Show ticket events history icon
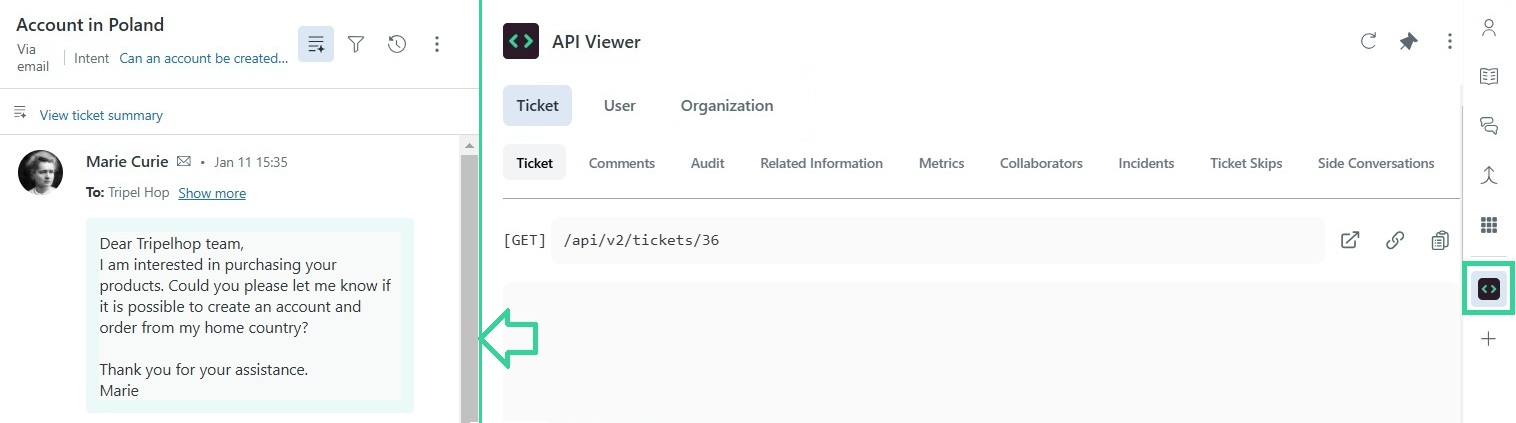Viewport: 1516px width, 423px height. click(x=397, y=44)
